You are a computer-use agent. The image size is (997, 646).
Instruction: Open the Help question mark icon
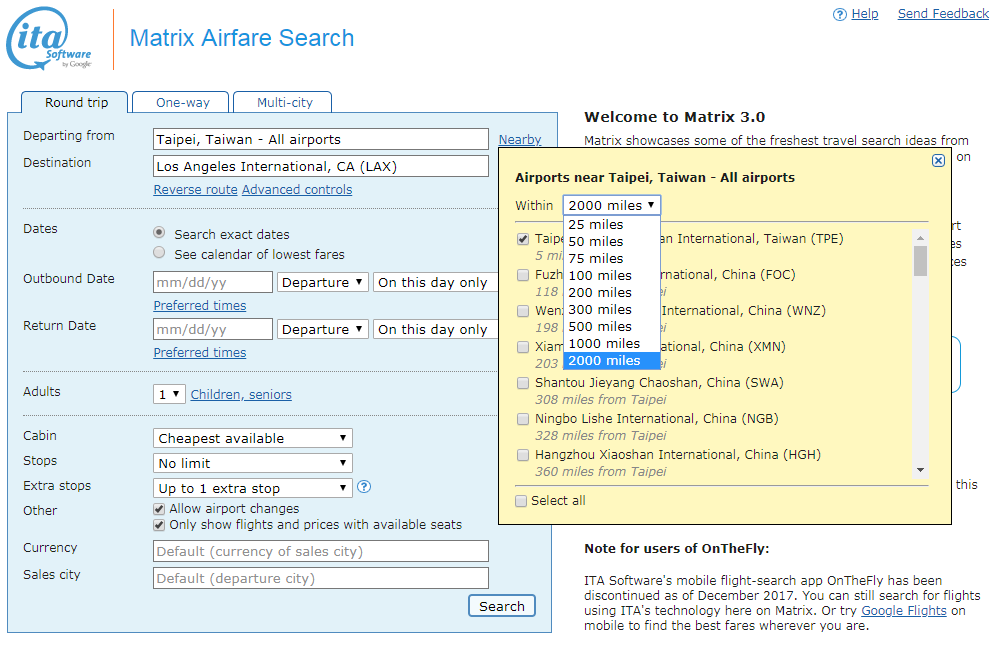pos(839,14)
